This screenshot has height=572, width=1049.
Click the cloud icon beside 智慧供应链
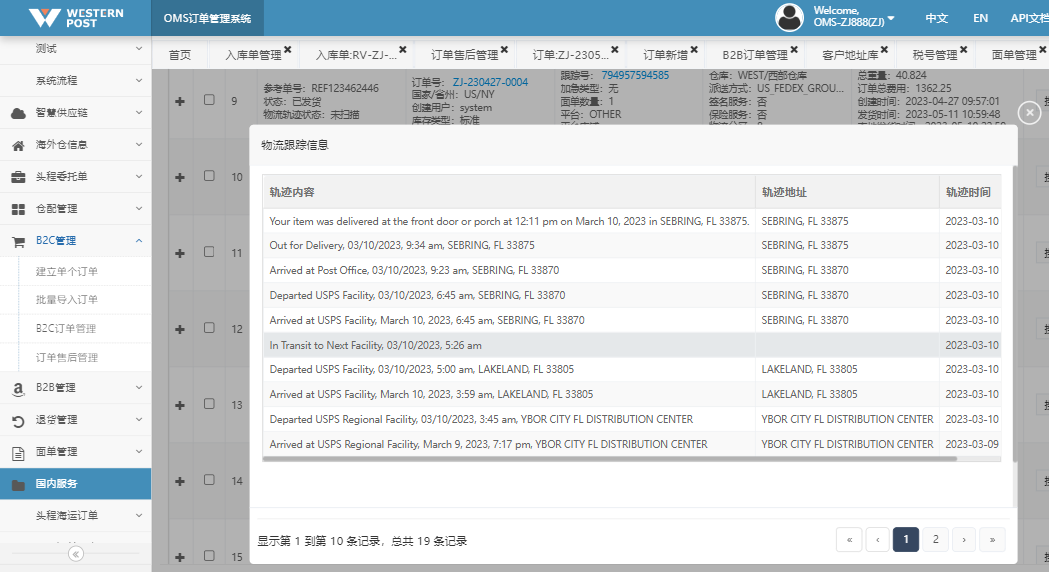(19, 113)
